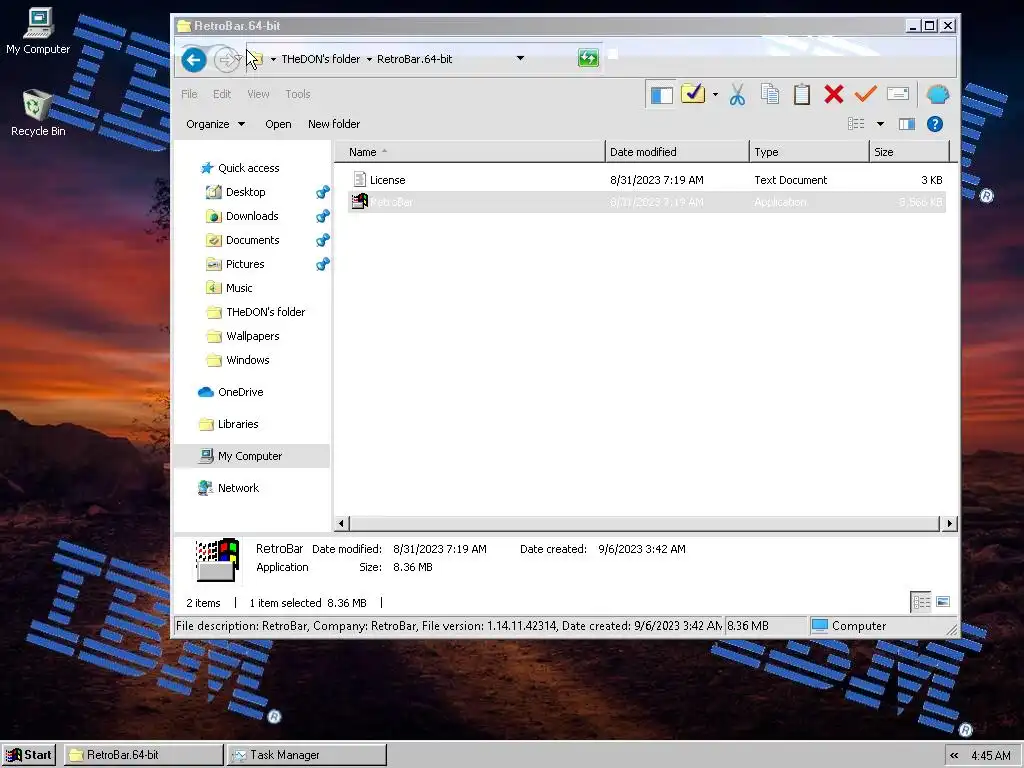This screenshot has height=768, width=1024.
Task: Open the View menu
Action: (x=258, y=94)
